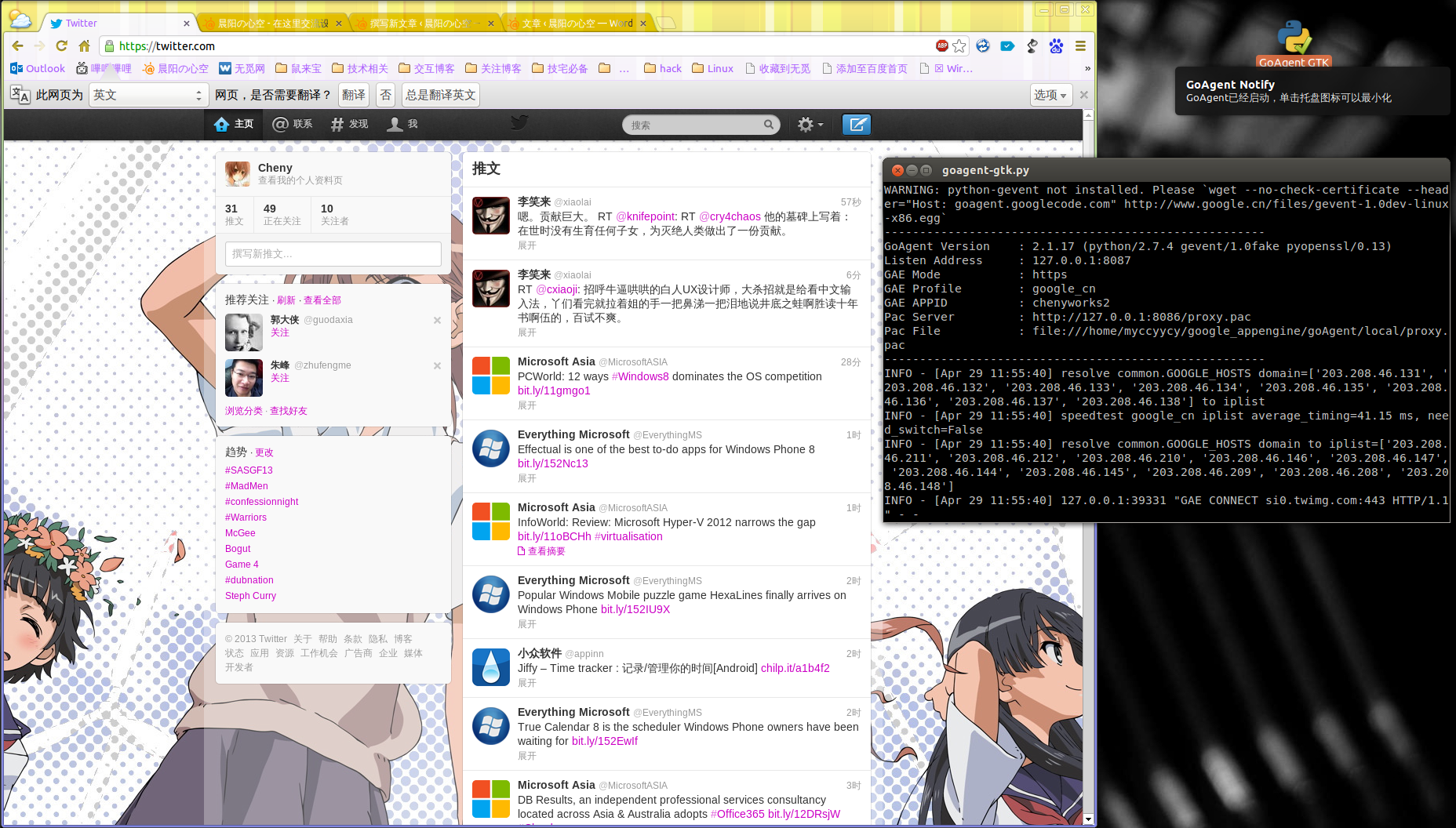Click the 撰写新推文 input field
1456x828 pixels.
tap(333, 254)
